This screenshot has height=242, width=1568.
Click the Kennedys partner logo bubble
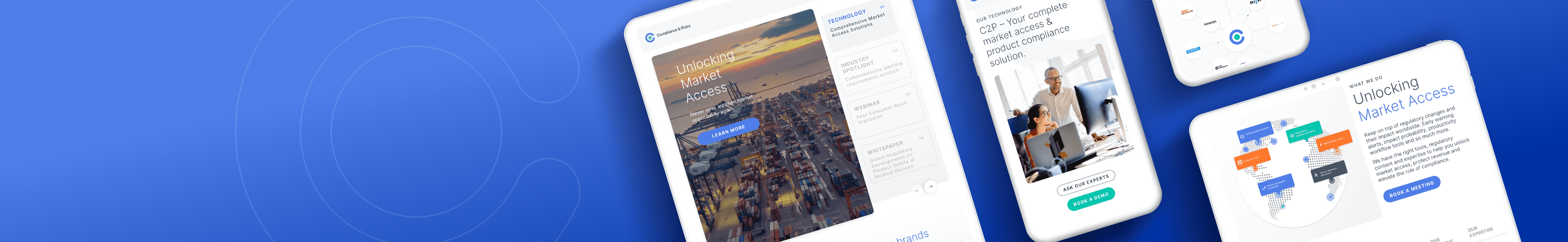1210,22
